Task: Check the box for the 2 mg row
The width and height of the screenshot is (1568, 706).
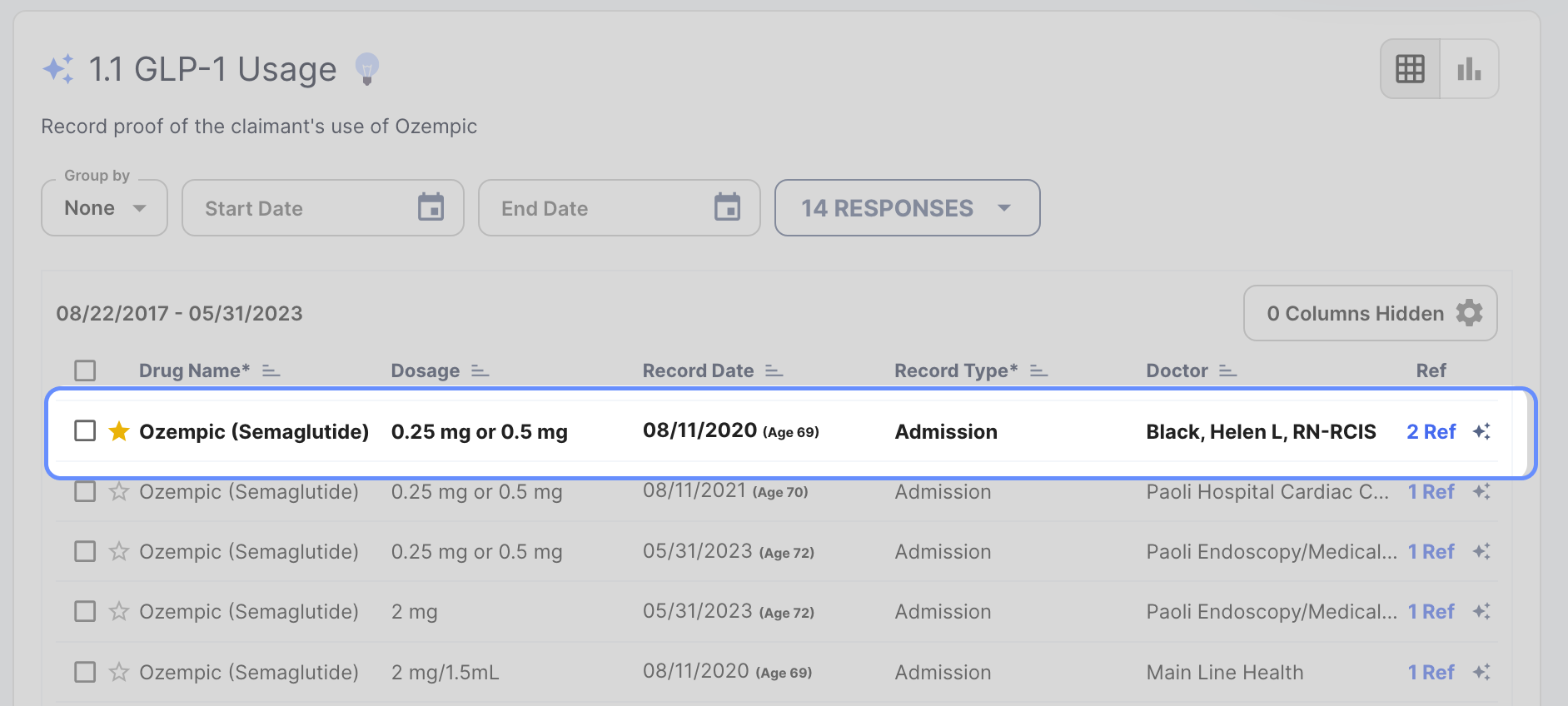Action: coord(85,611)
